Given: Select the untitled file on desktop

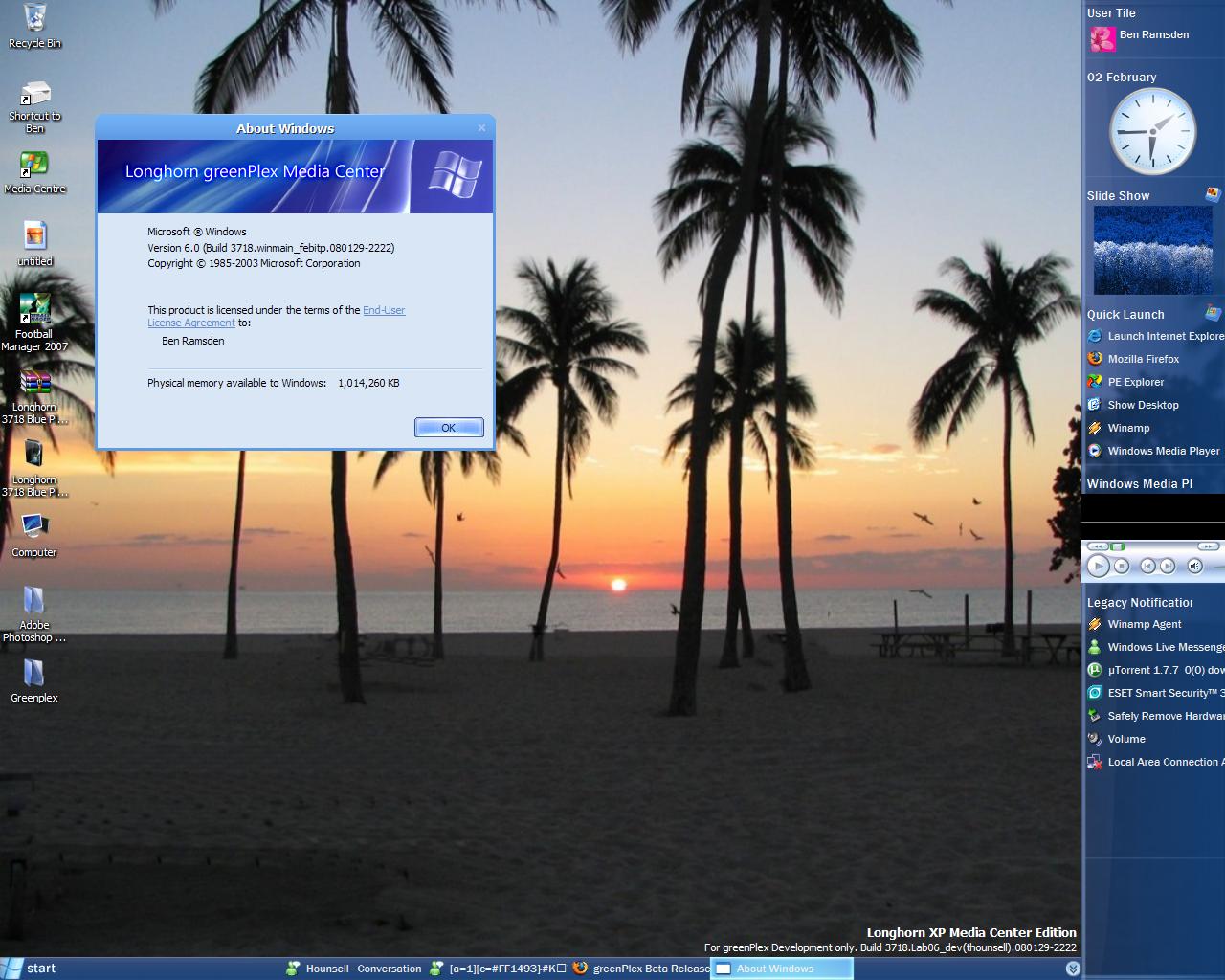Looking at the screenshot, I should (x=34, y=244).
